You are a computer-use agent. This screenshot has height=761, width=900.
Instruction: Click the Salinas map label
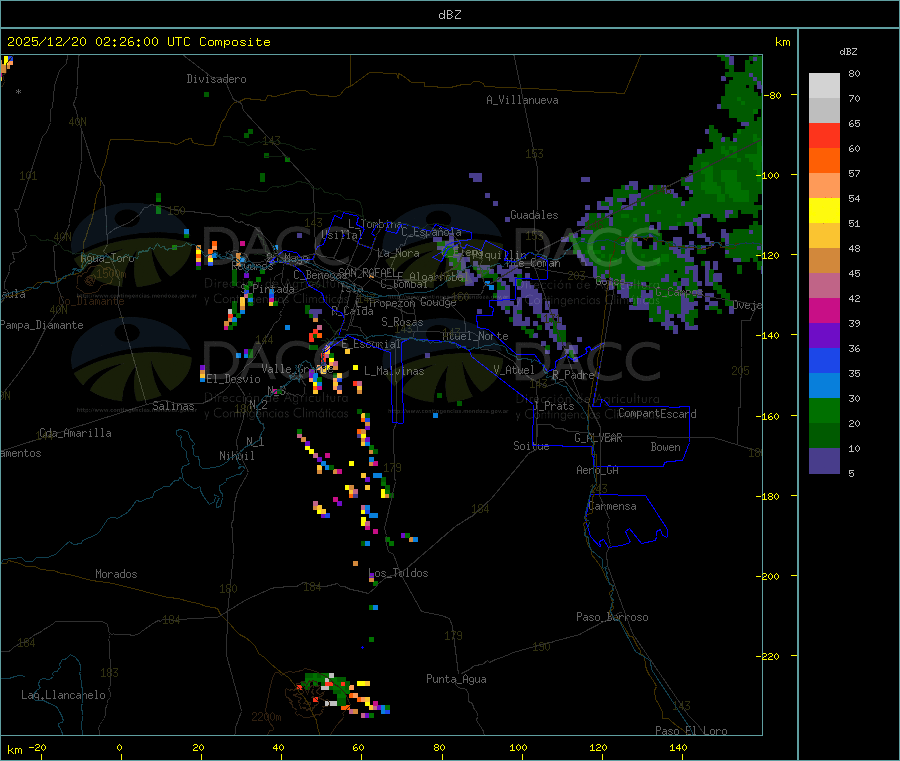tap(173, 406)
